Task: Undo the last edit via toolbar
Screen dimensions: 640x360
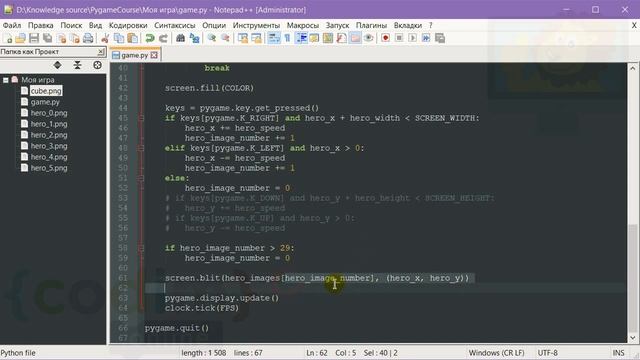Action: 150,38
